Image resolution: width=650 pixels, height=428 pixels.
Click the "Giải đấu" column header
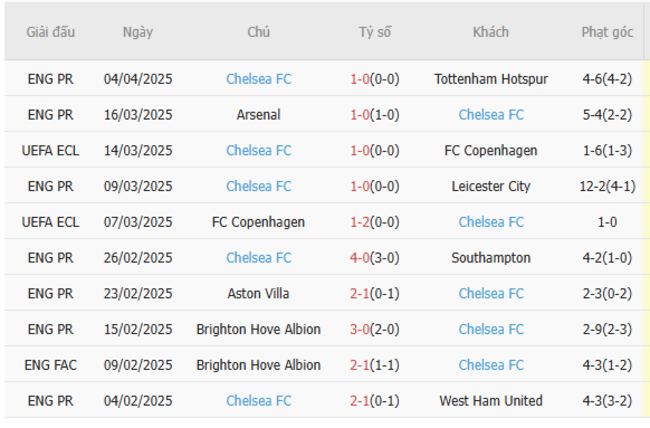(51, 32)
